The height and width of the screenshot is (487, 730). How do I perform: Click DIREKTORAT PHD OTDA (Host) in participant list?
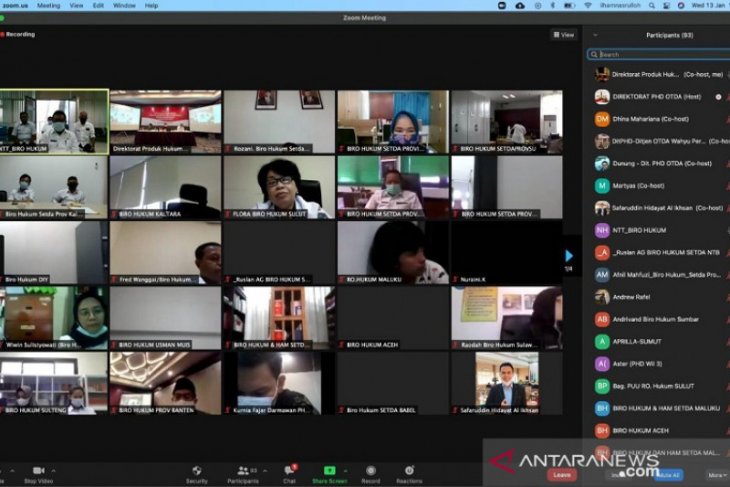point(659,97)
